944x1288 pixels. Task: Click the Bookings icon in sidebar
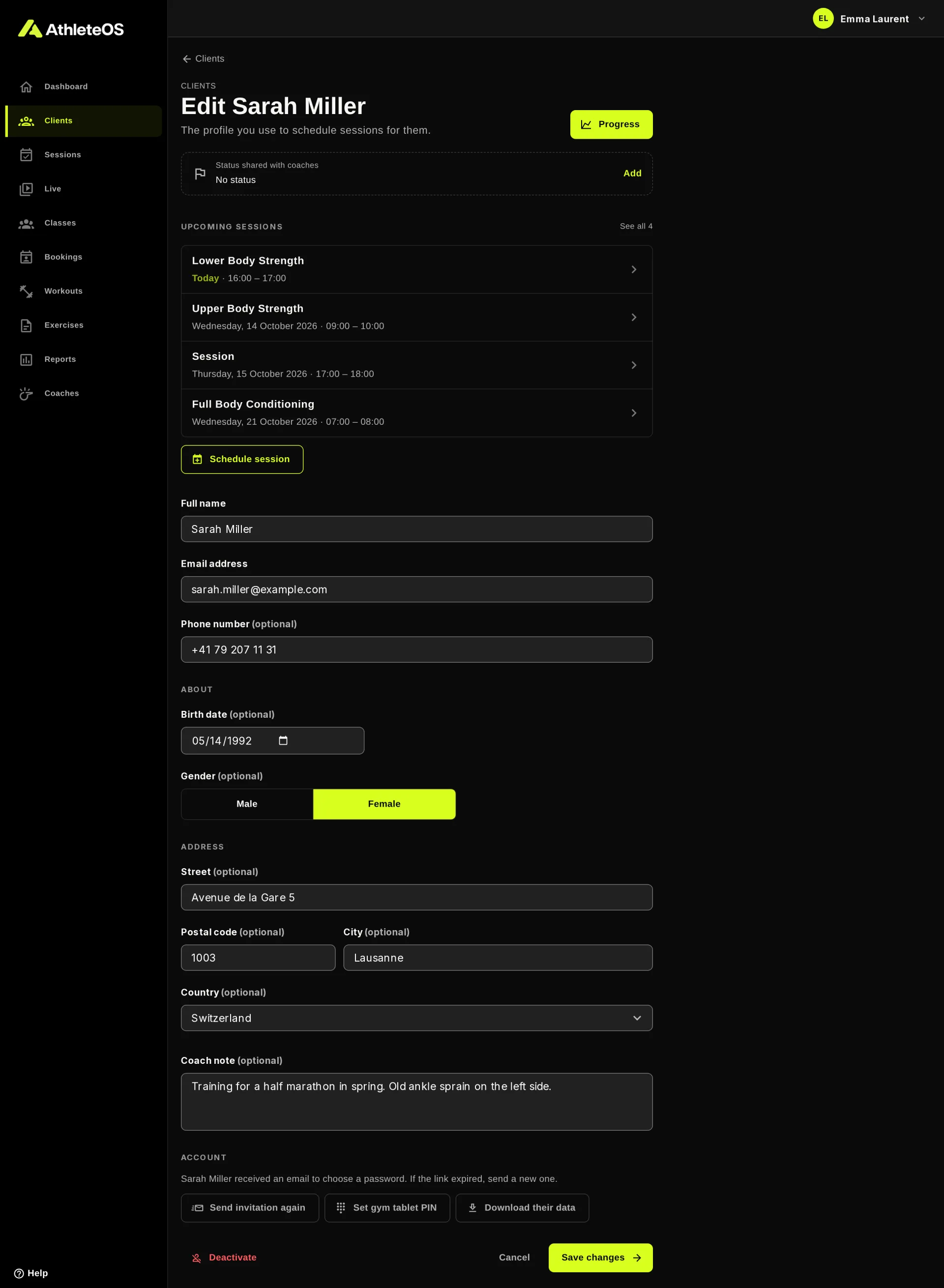[x=26, y=257]
